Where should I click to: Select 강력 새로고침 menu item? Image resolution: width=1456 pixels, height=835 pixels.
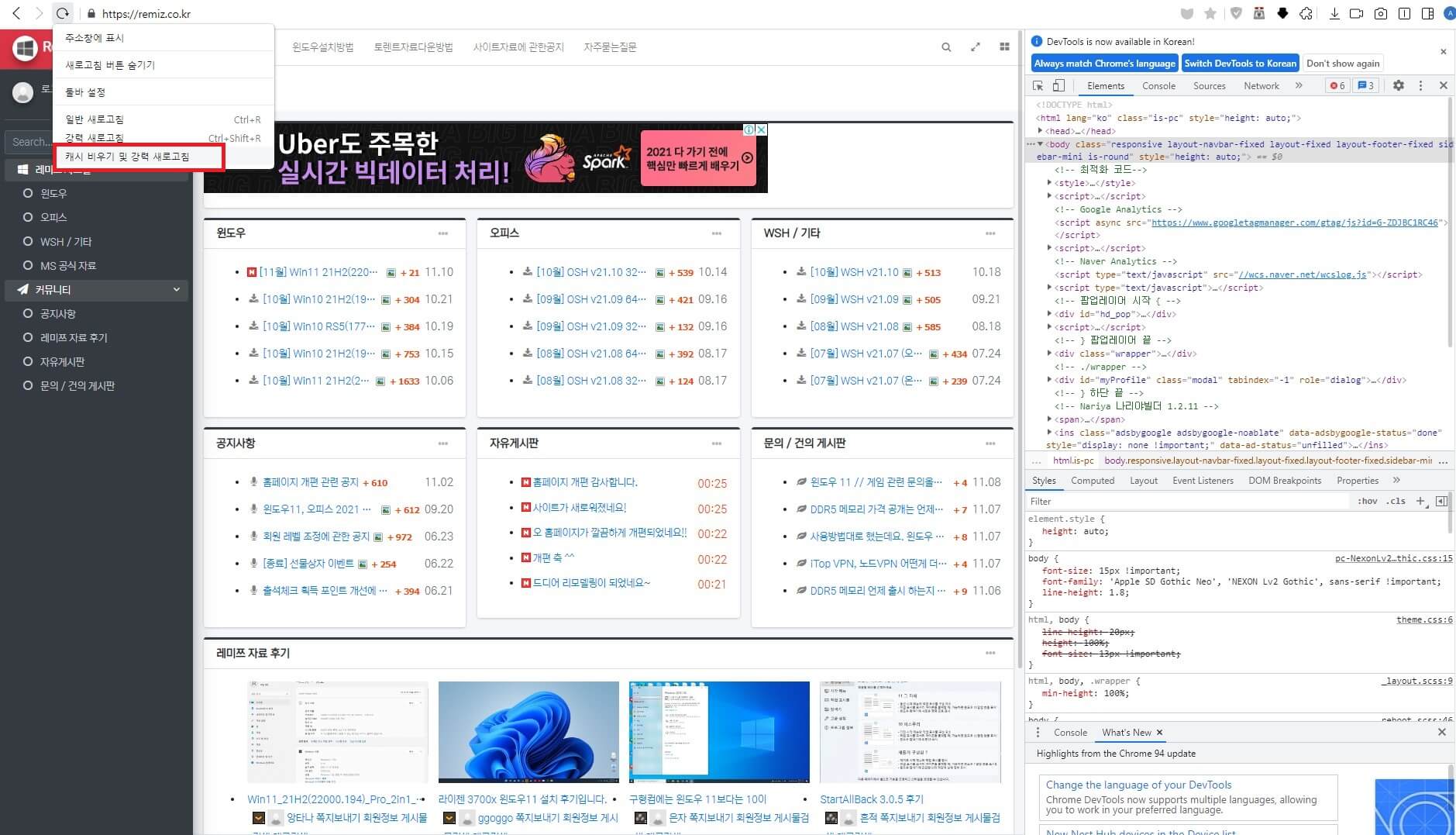(x=163, y=138)
